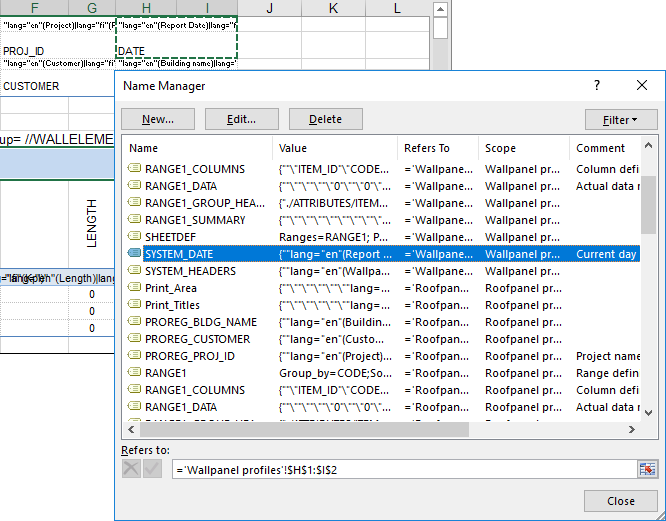This screenshot has width=666, height=521.
Task: Click the name icon beside SYSTEM_DATE
Action: [x=135, y=254]
